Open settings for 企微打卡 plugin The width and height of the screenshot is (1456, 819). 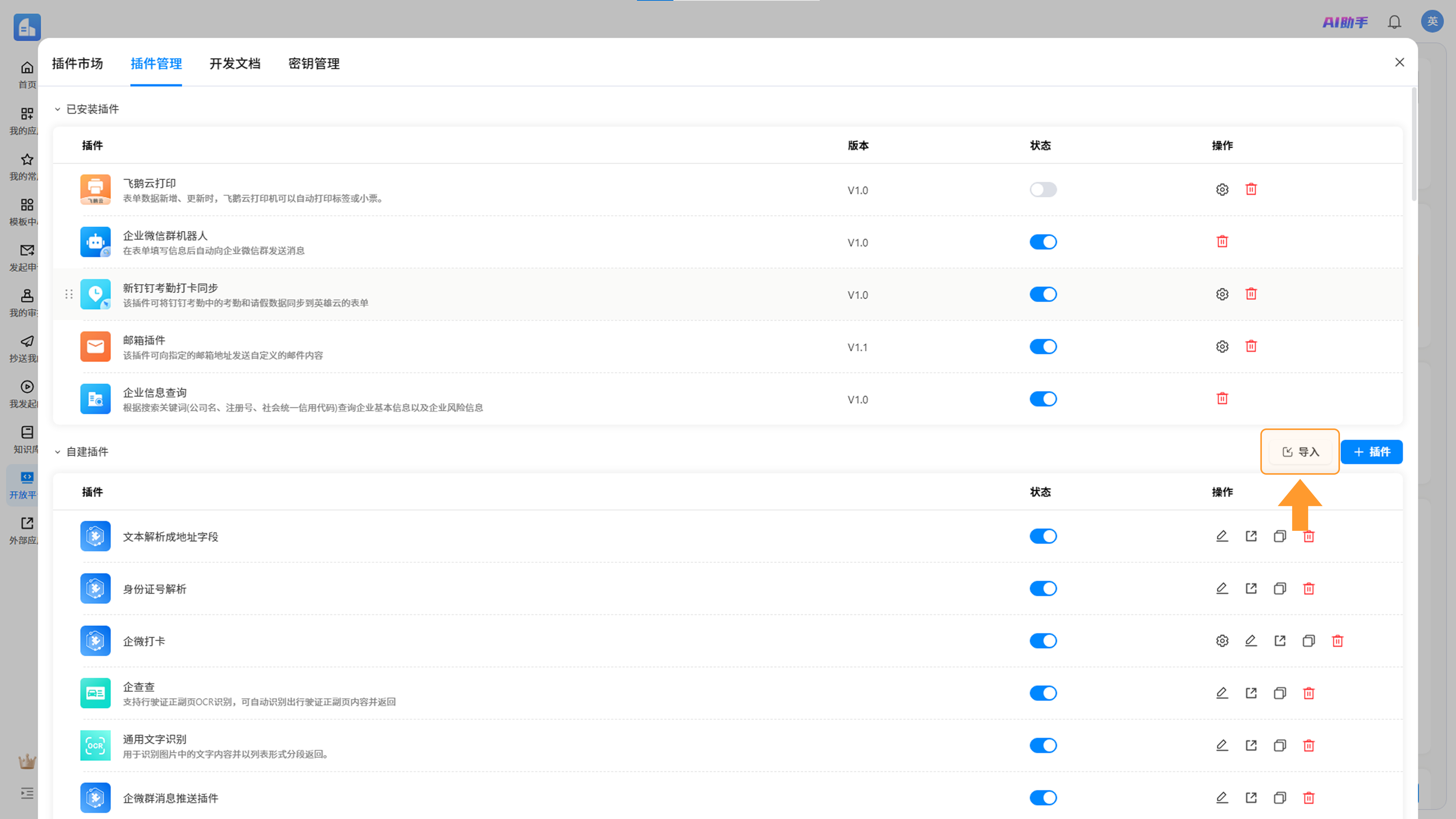1222,641
